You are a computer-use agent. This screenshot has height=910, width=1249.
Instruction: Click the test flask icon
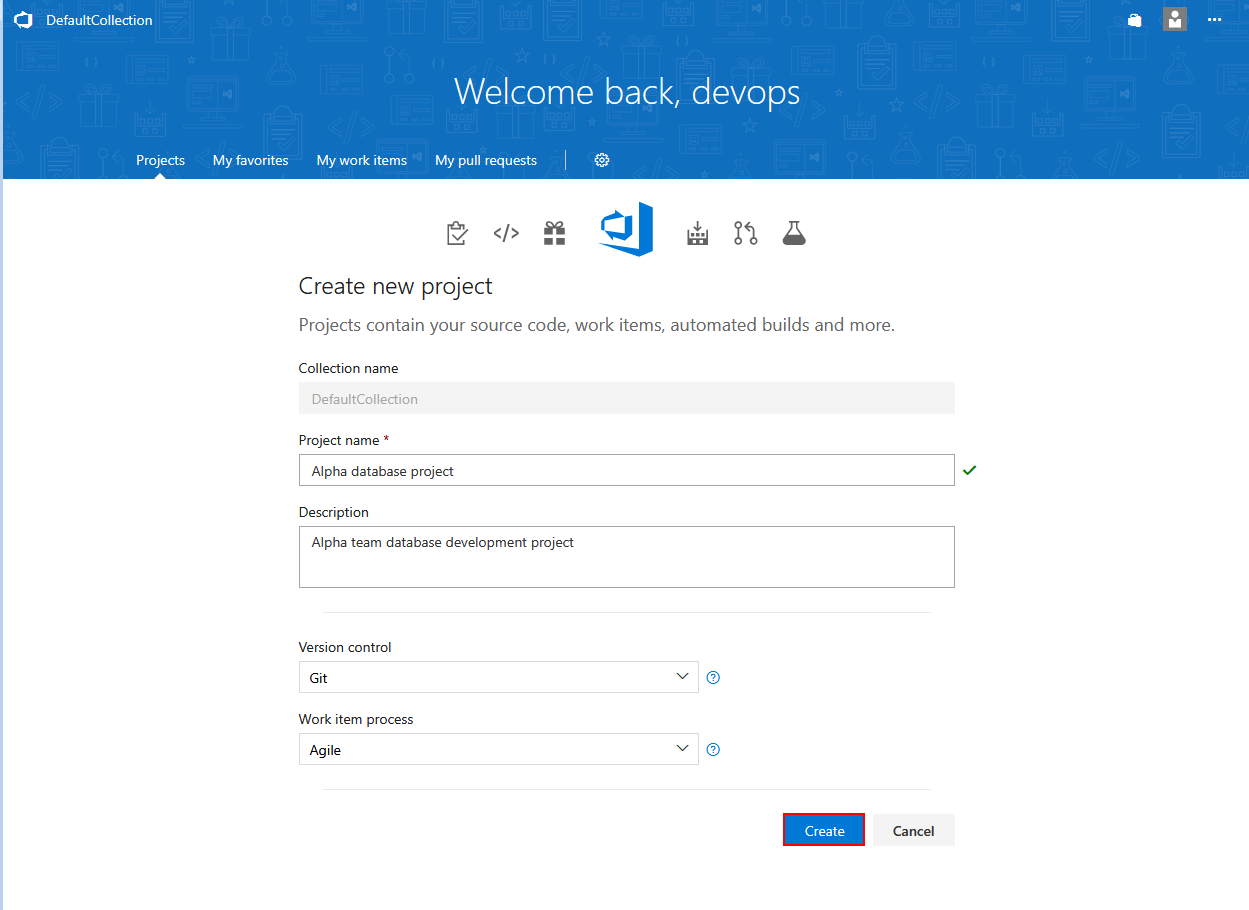coord(794,233)
